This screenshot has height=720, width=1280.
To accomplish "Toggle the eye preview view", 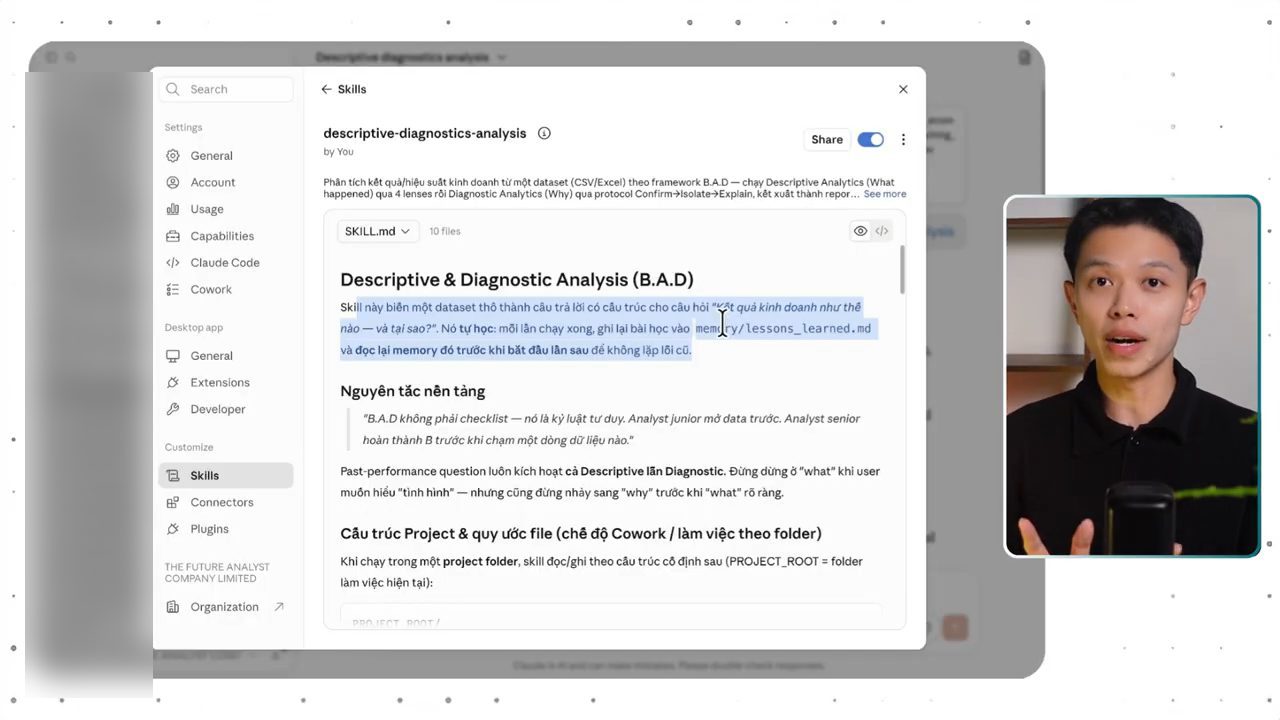I will tap(860, 231).
